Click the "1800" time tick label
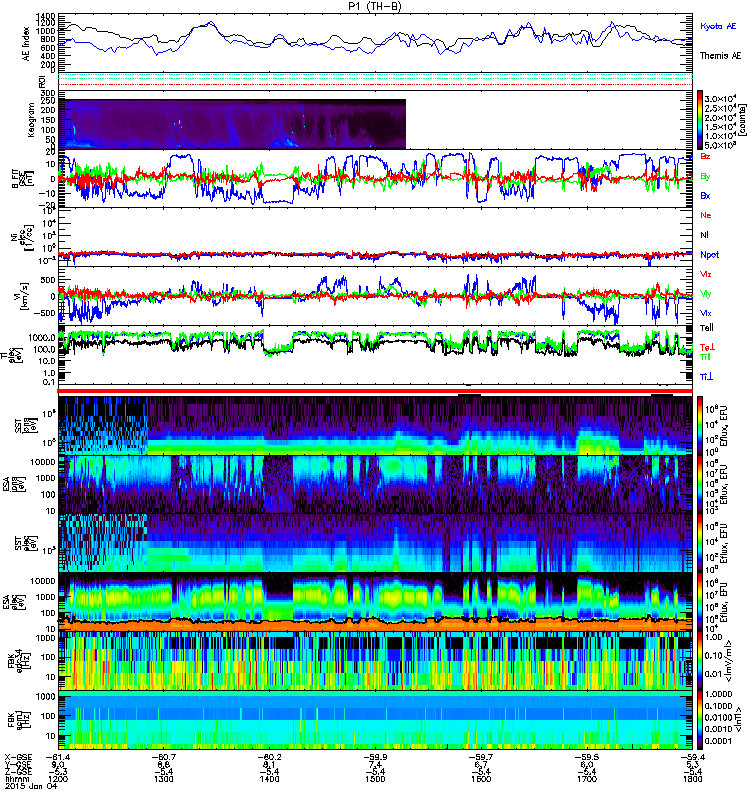 (692, 779)
